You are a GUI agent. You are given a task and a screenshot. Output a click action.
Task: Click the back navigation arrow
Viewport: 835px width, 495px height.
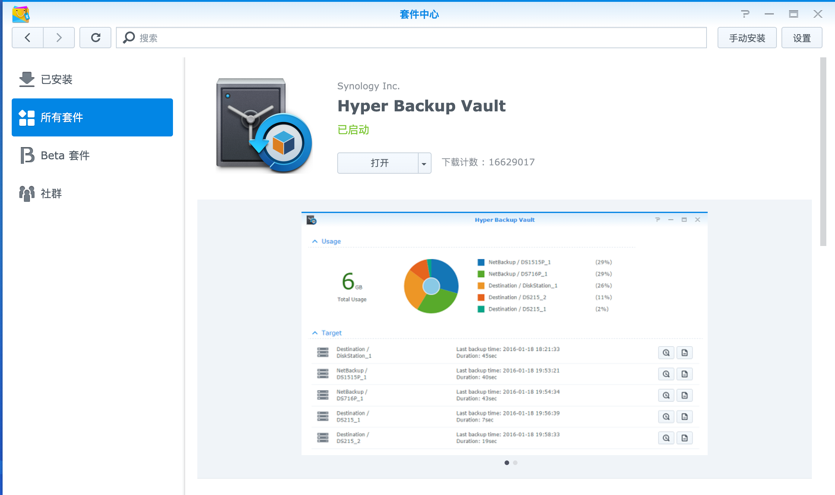tap(28, 38)
